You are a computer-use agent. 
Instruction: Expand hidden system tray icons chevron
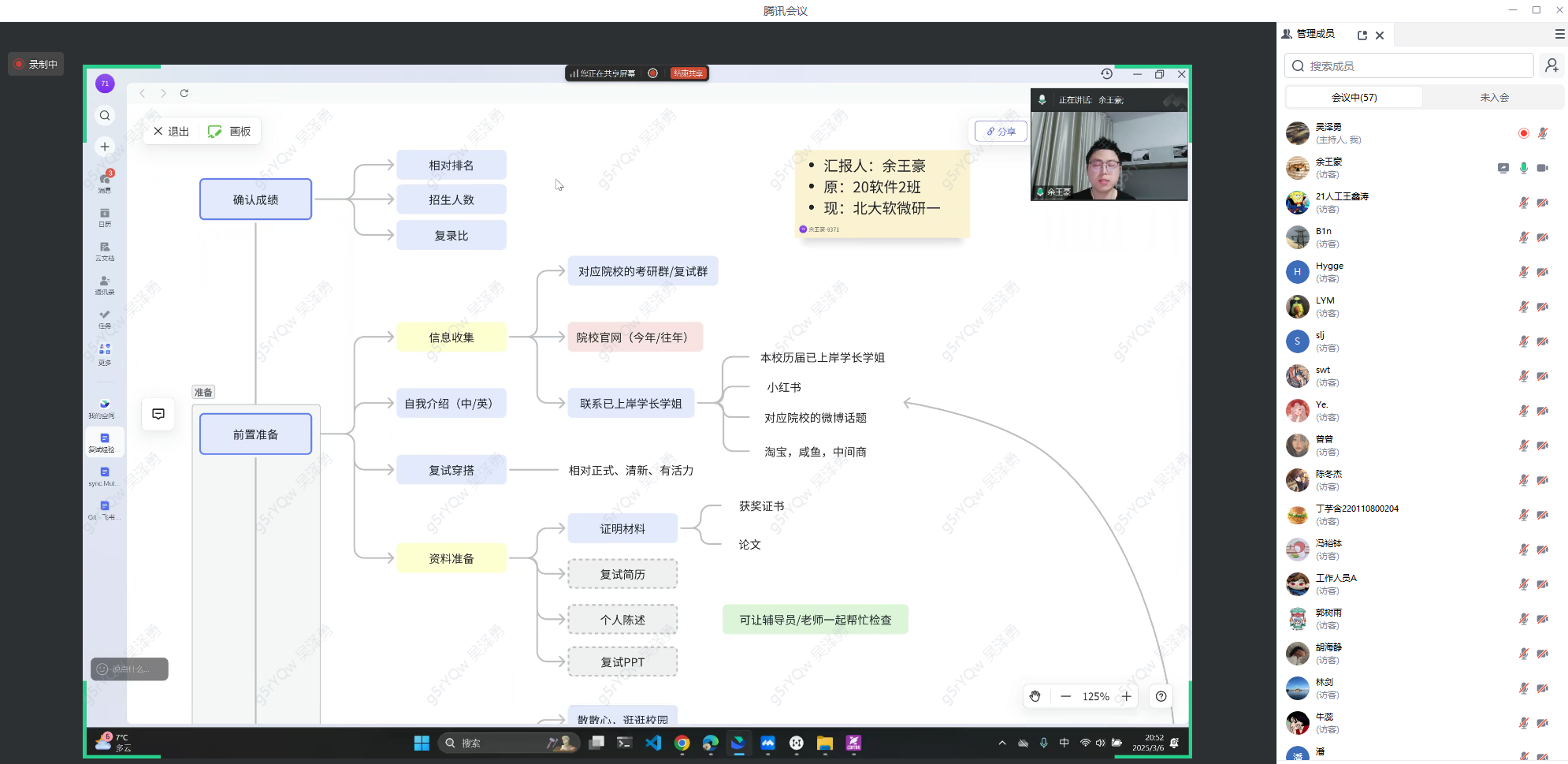[1001, 743]
